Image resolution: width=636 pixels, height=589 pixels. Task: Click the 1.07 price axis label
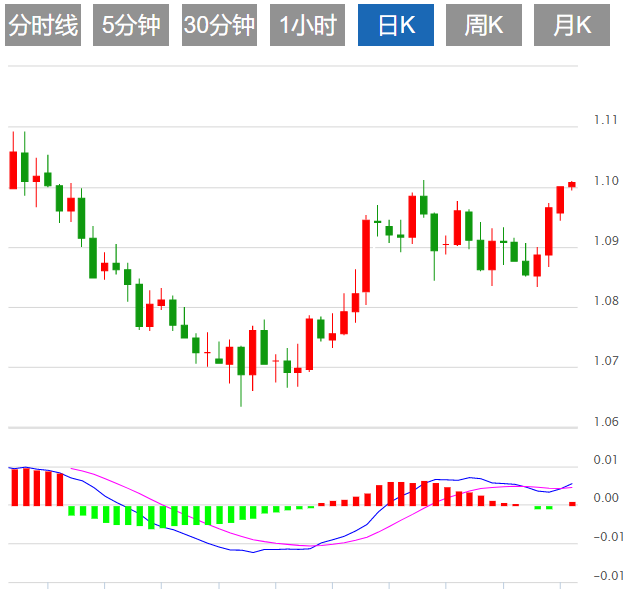606,361
